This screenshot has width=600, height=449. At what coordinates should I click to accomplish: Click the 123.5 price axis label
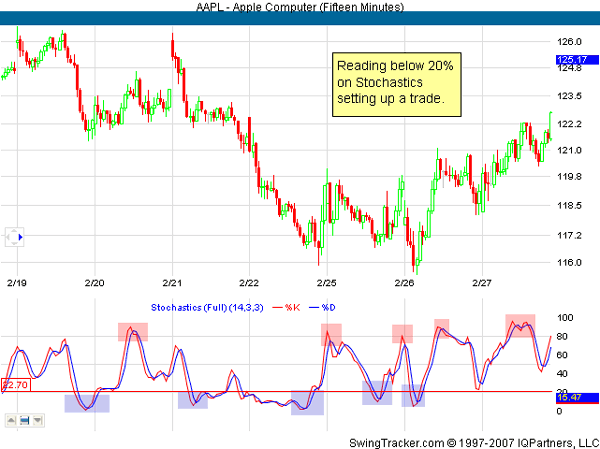coord(569,96)
